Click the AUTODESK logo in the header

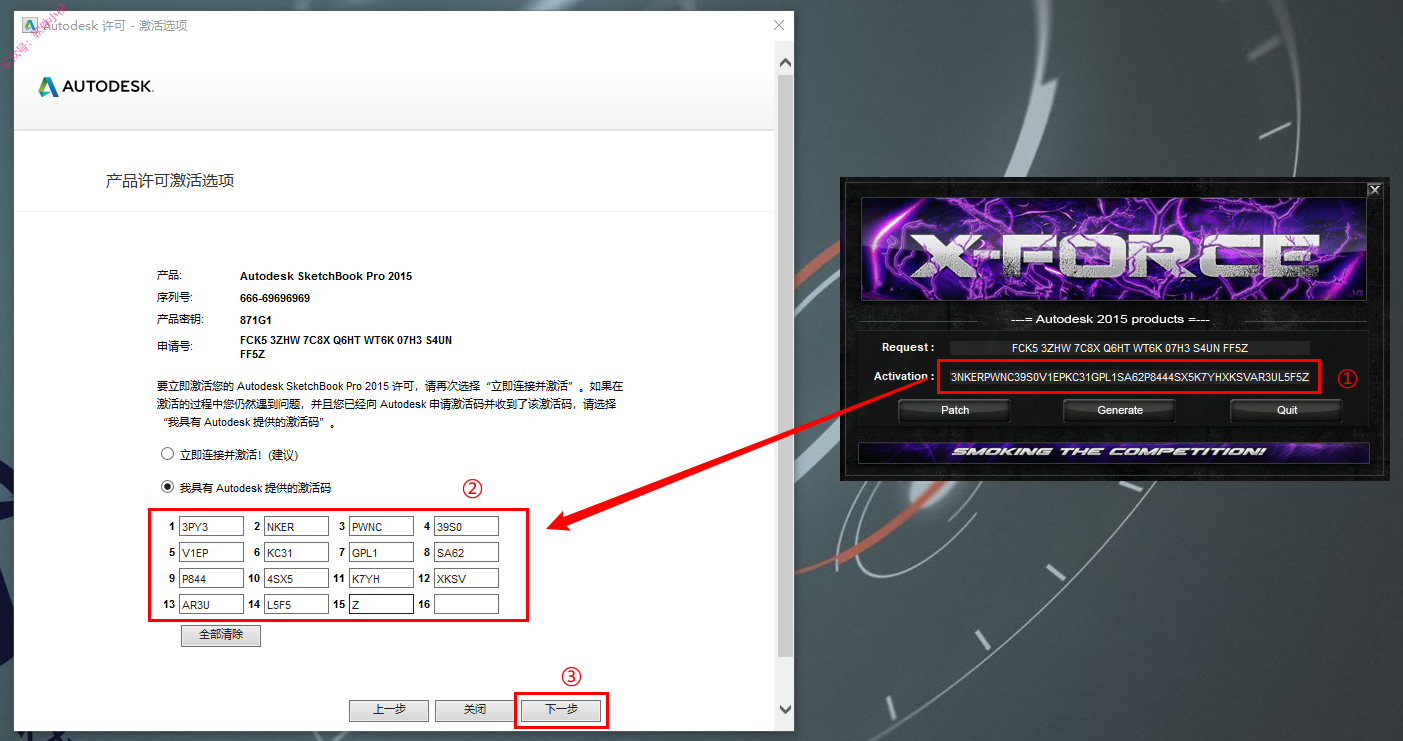coord(96,87)
